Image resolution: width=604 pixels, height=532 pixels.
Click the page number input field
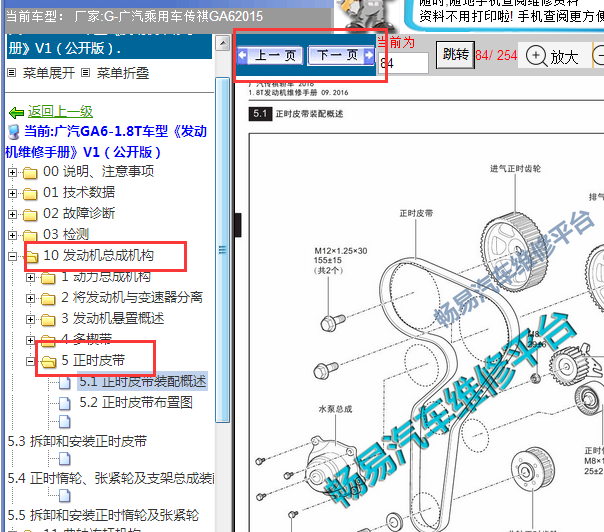pyautogui.click(x=403, y=63)
